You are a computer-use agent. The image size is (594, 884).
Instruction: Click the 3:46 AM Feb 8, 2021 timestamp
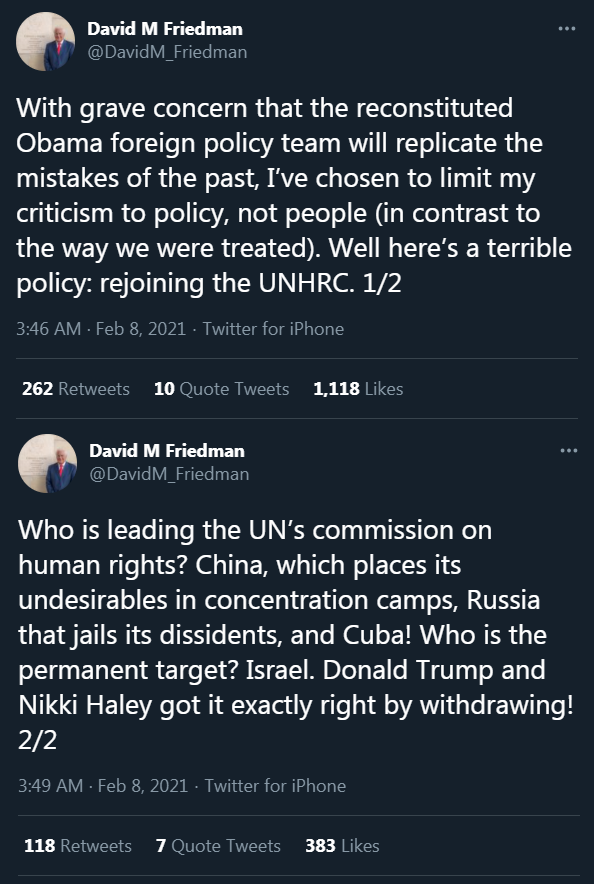click(101, 329)
